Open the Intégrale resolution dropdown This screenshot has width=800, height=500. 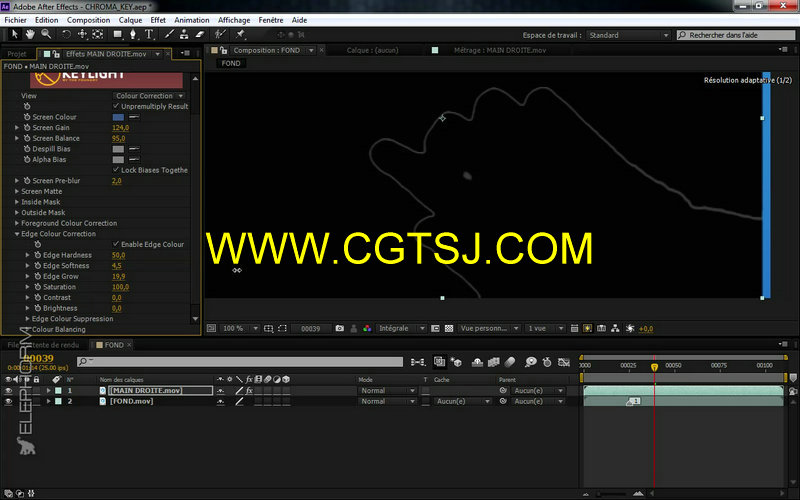click(x=402, y=329)
